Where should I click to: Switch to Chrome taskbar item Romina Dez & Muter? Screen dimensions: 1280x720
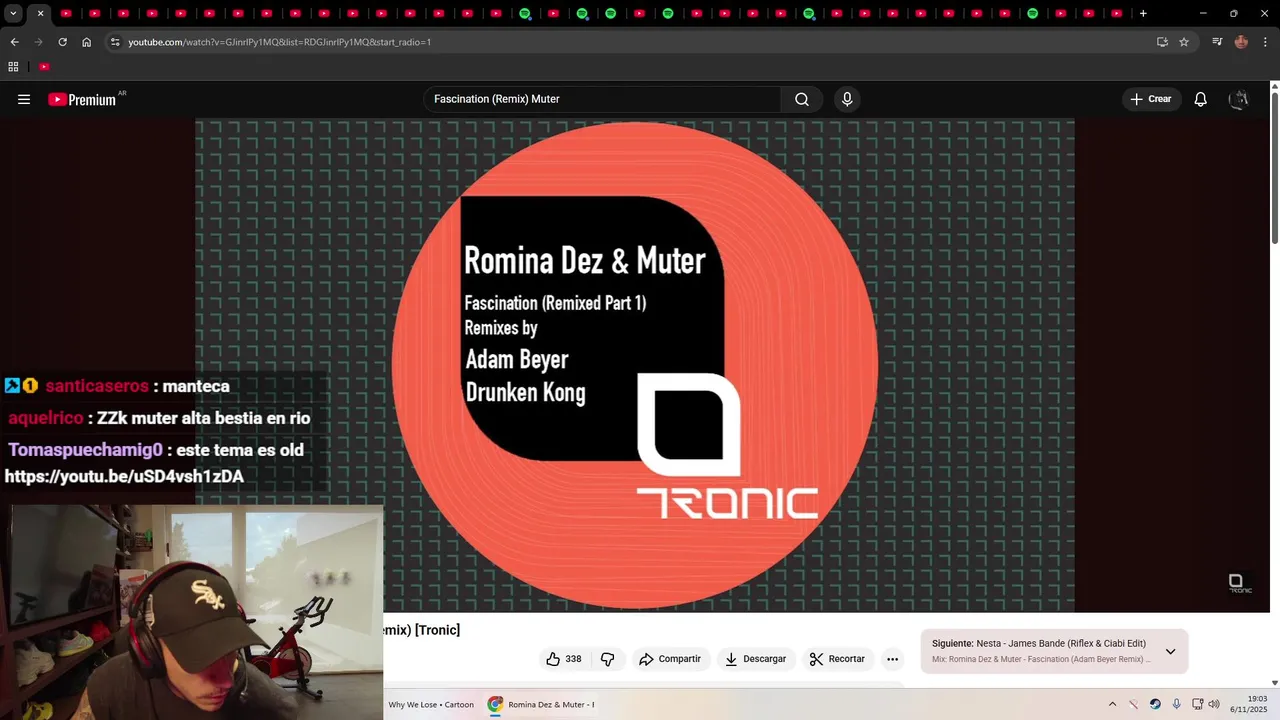point(541,705)
